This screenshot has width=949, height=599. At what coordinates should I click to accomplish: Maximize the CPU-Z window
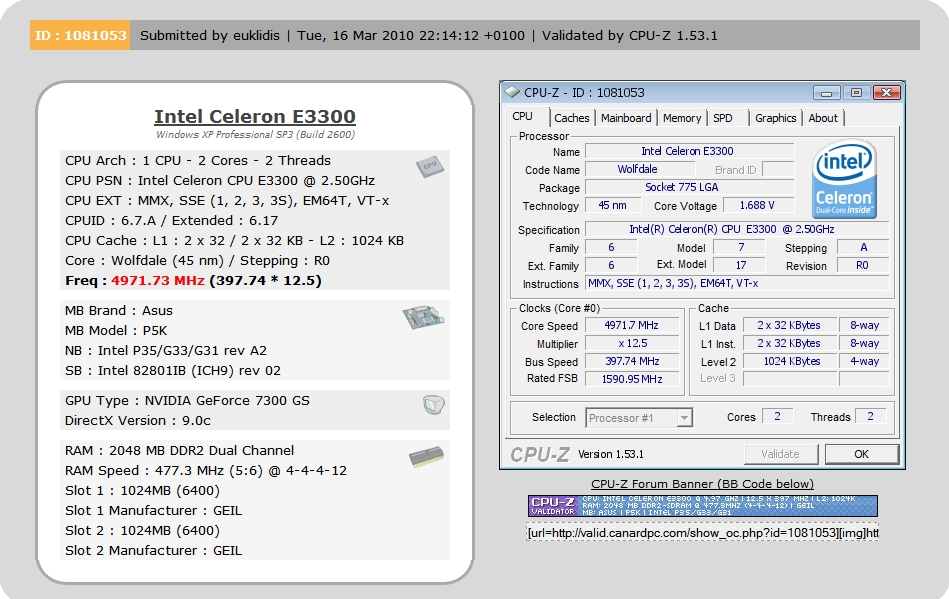856,93
